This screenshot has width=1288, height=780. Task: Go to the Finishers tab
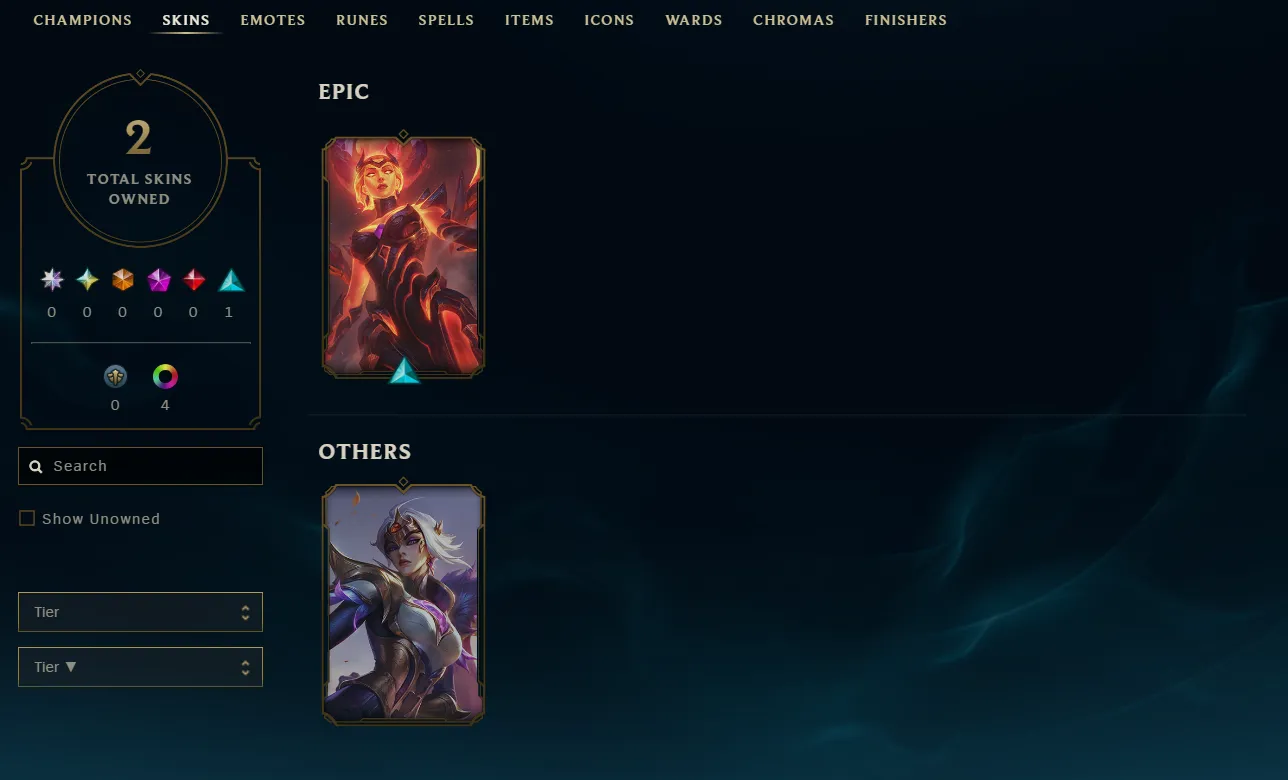pos(906,20)
